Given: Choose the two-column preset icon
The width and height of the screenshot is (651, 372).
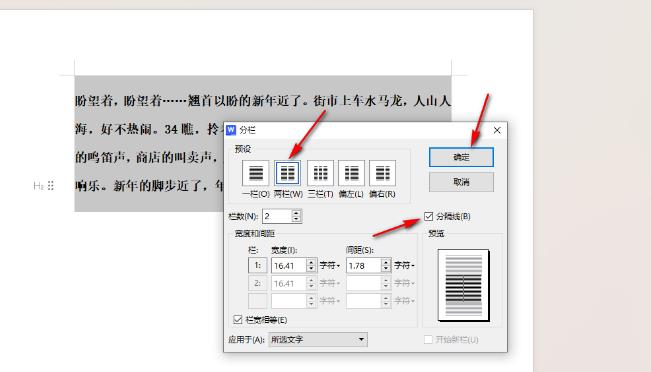Looking at the screenshot, I should coord(287,173).
